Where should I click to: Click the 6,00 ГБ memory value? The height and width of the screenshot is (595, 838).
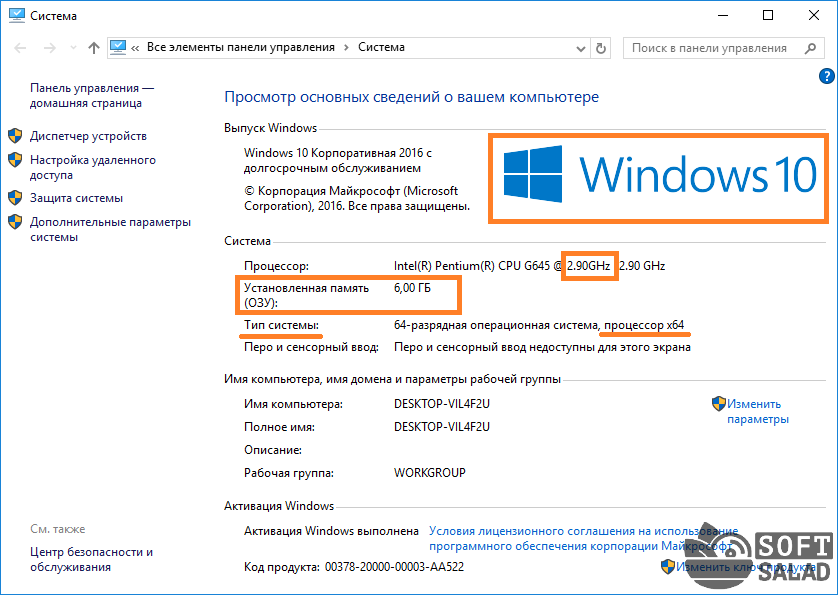(x=412, y=288)
